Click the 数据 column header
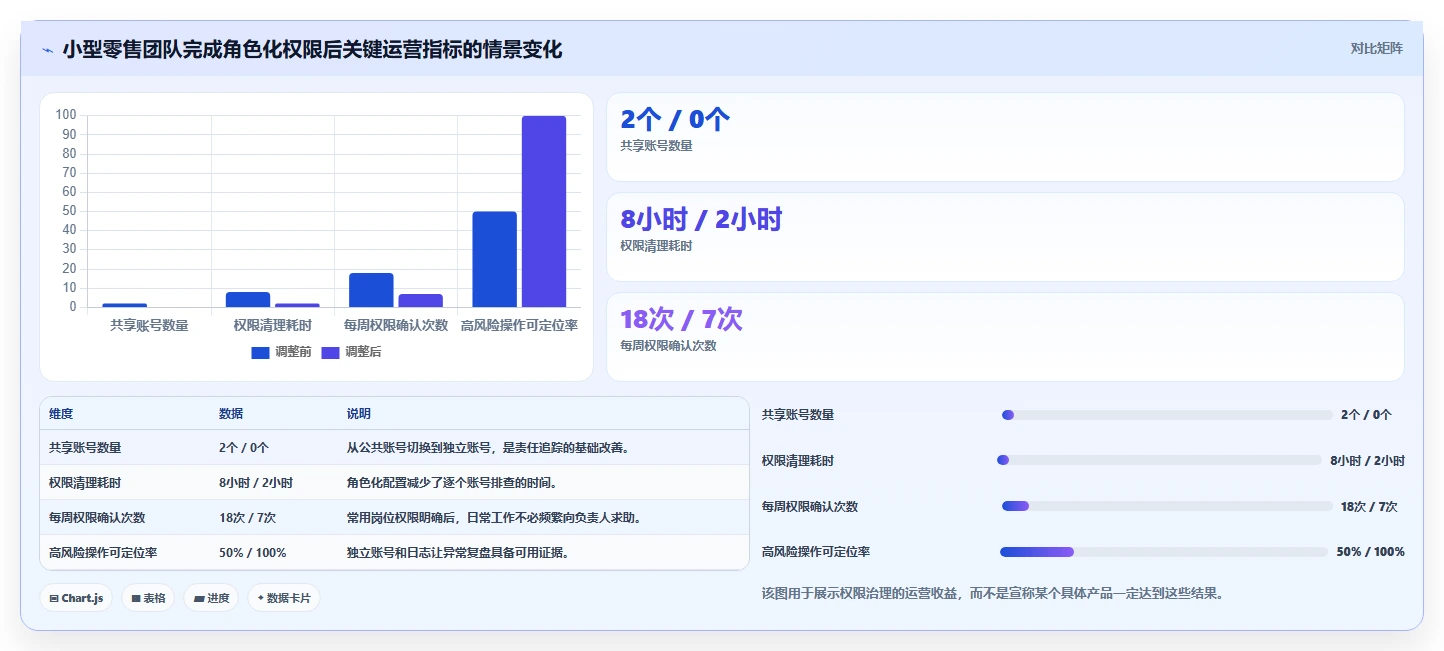 pos(231,414)
